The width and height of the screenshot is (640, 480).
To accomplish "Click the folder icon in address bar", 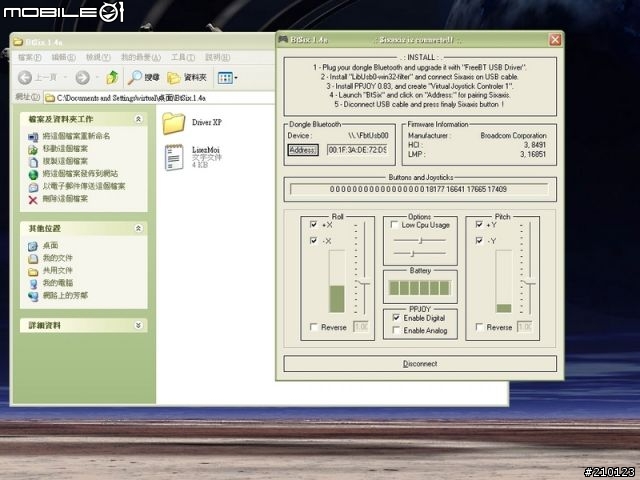I will (x=50, y=98).
